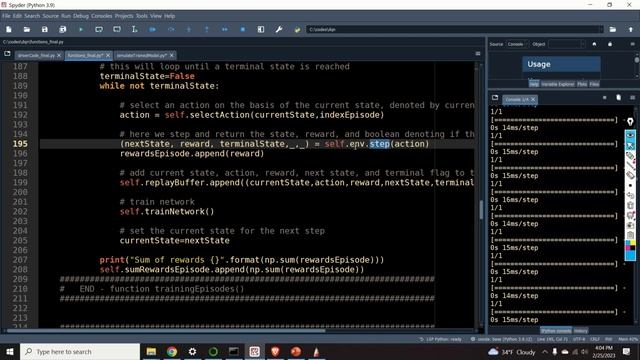Maximize current pane toolbar icon
The image size is (640, 360).
tap(261, 29)
